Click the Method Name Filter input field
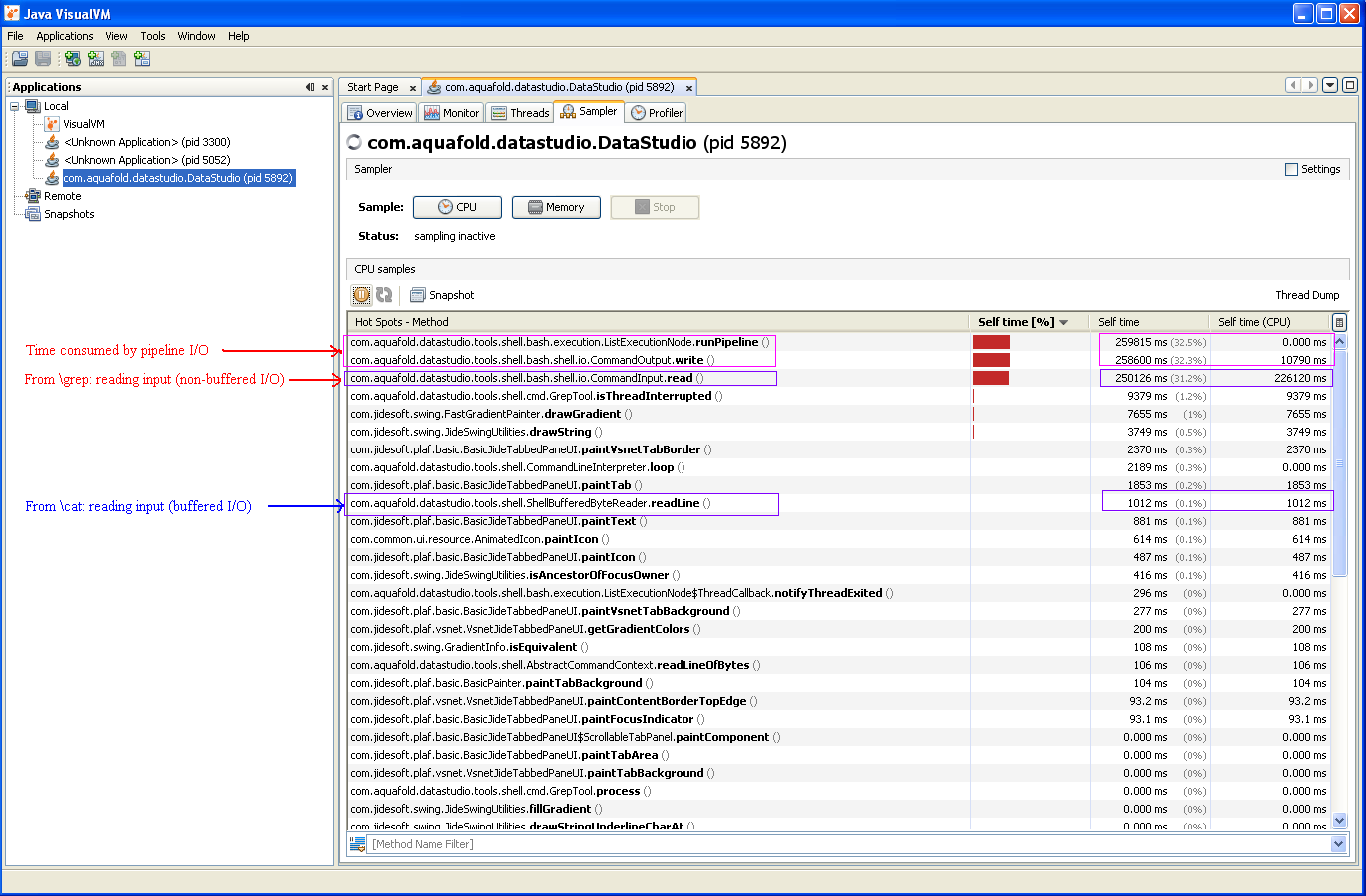 click(x=849, y=844)
